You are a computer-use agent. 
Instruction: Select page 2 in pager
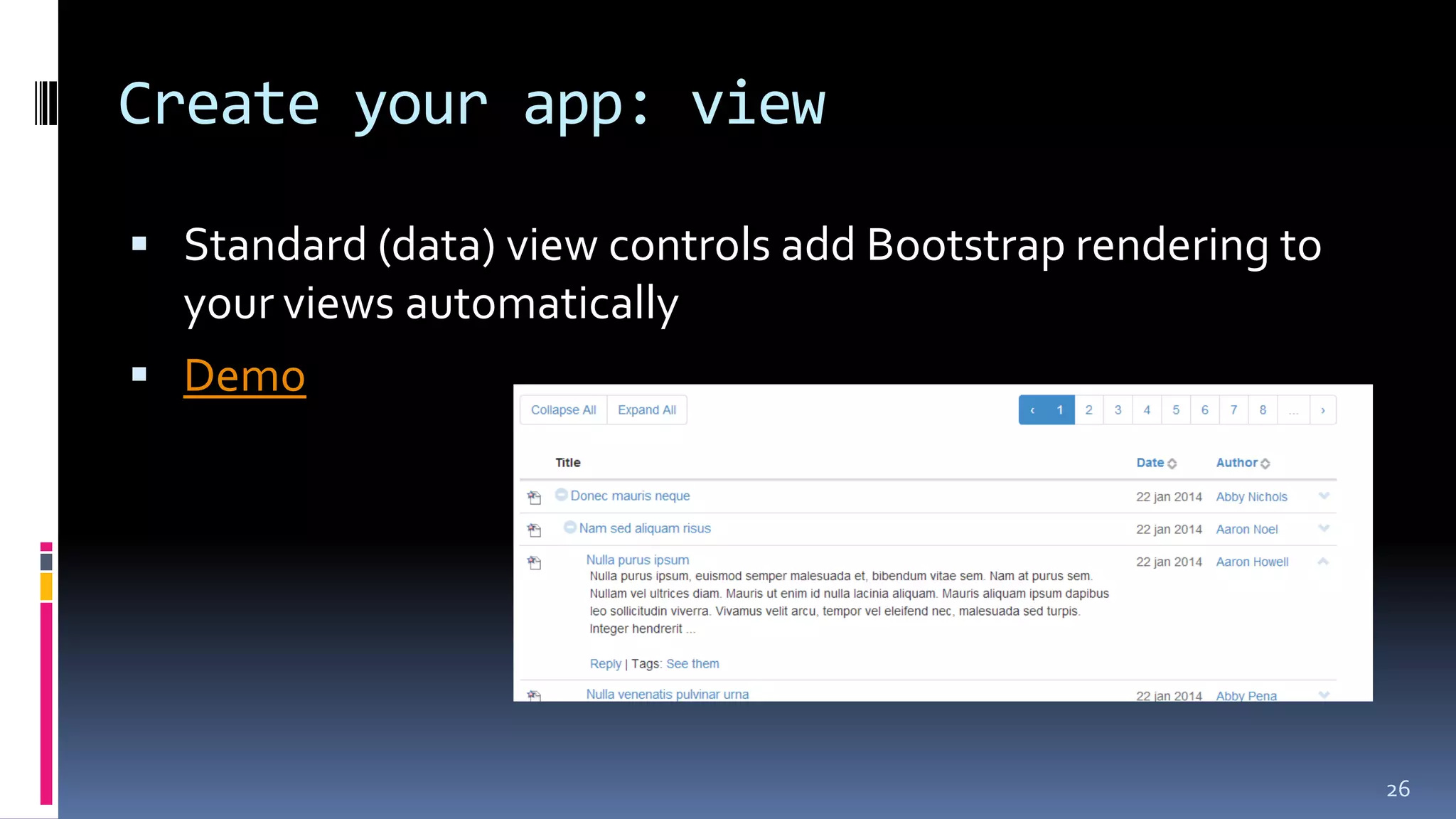(x=1089, y=410)
